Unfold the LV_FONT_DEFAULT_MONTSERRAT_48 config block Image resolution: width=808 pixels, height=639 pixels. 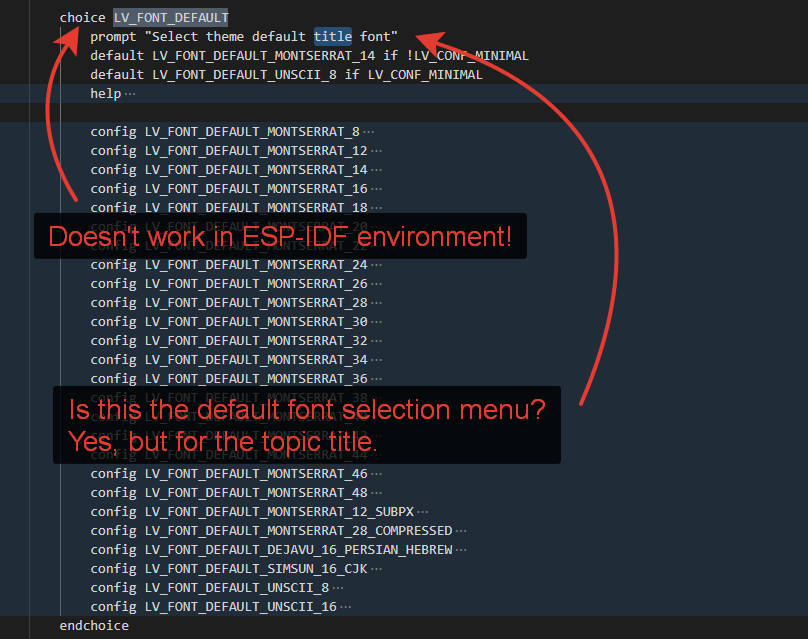(372, 492)
